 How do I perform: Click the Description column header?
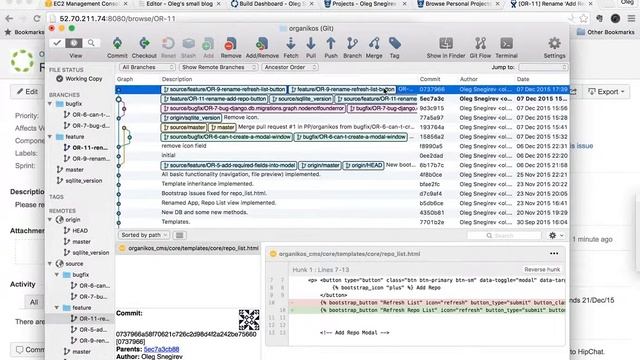click(177, 79)
